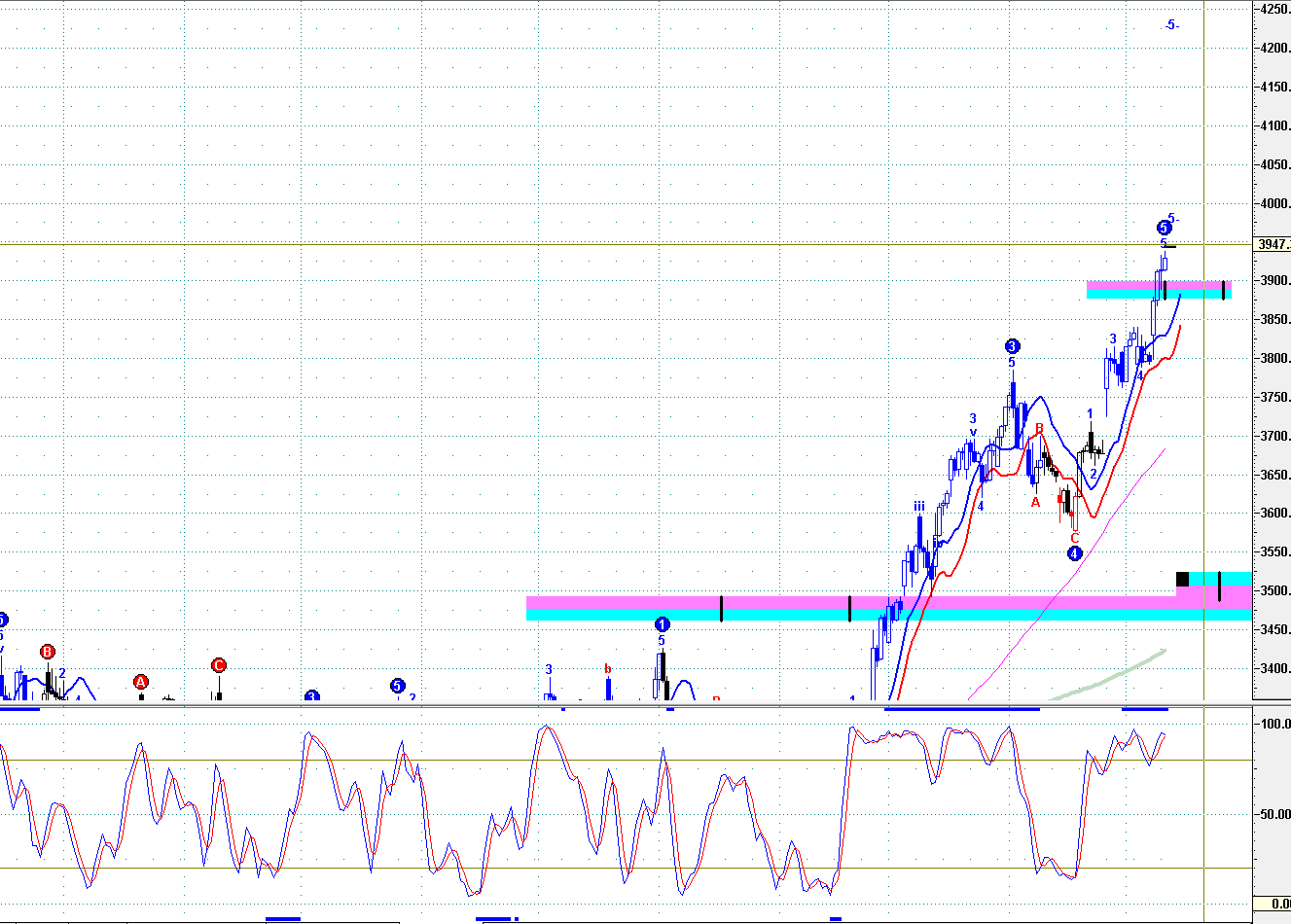1291x924 pixels.
Task: Click the current price label 3947
Action: pos(1272,244)
